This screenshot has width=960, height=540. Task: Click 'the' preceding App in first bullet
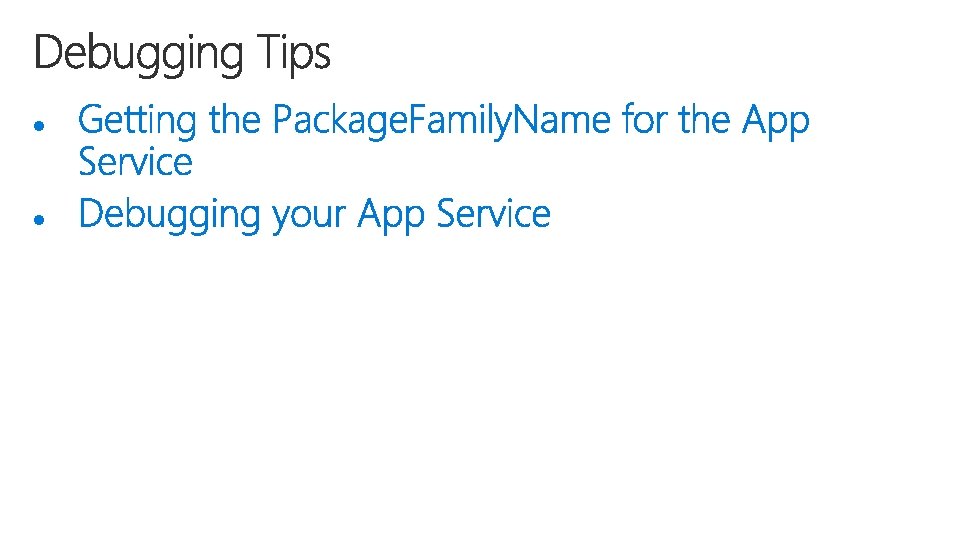pos(705,119)
